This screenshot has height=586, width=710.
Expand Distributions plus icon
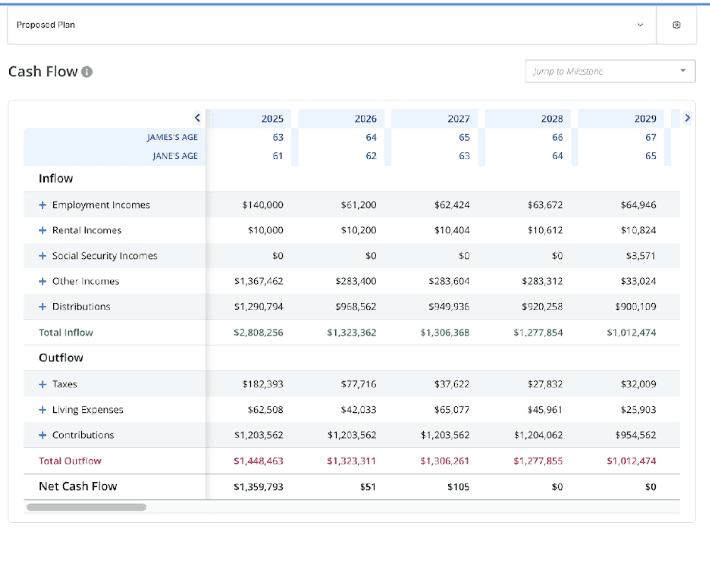(x=43, y=307)
